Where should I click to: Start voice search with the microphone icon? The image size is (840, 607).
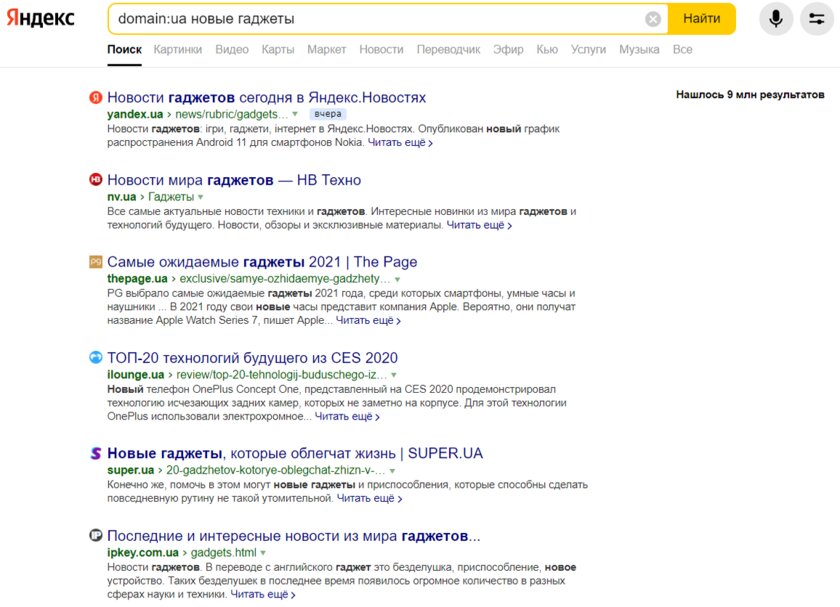pyautogui.click(x=776, y=19)
